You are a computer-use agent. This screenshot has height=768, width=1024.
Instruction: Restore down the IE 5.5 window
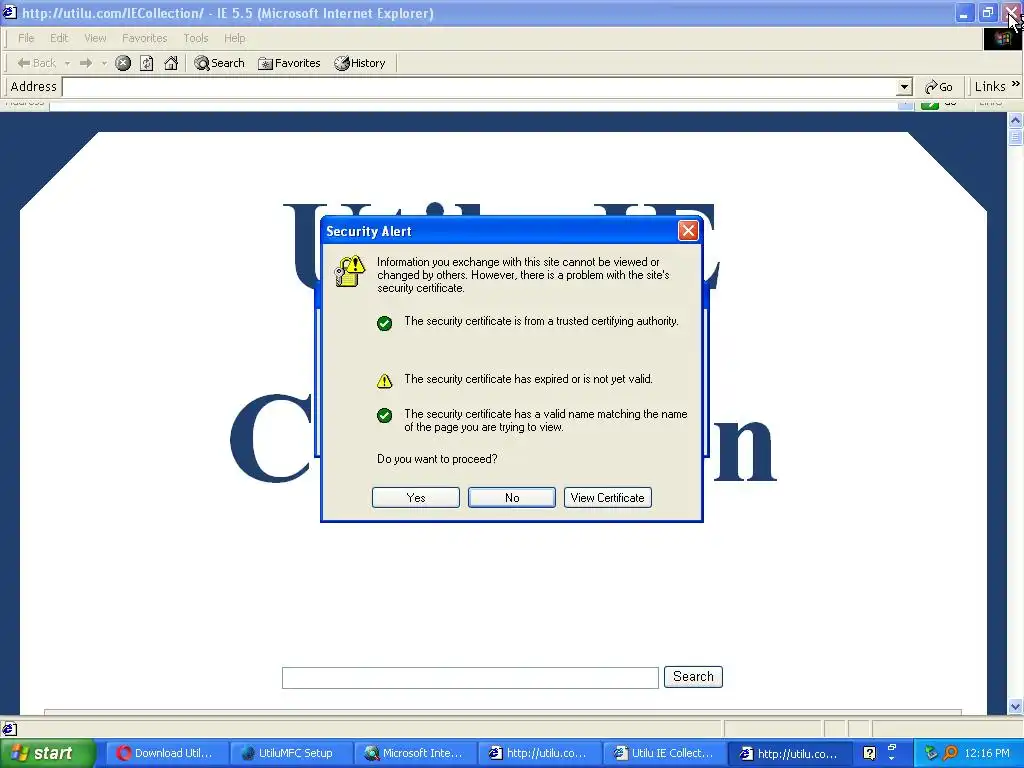987,12
